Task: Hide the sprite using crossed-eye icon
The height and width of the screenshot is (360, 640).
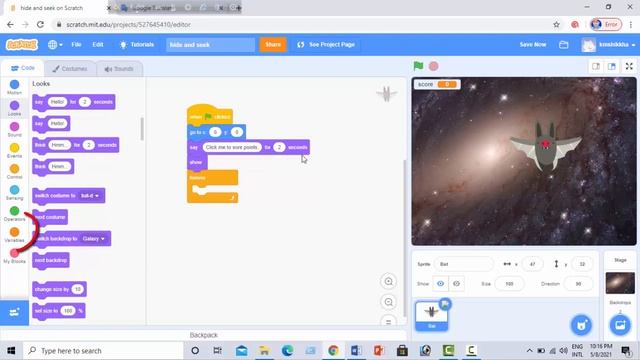Action: click(456, 283)
